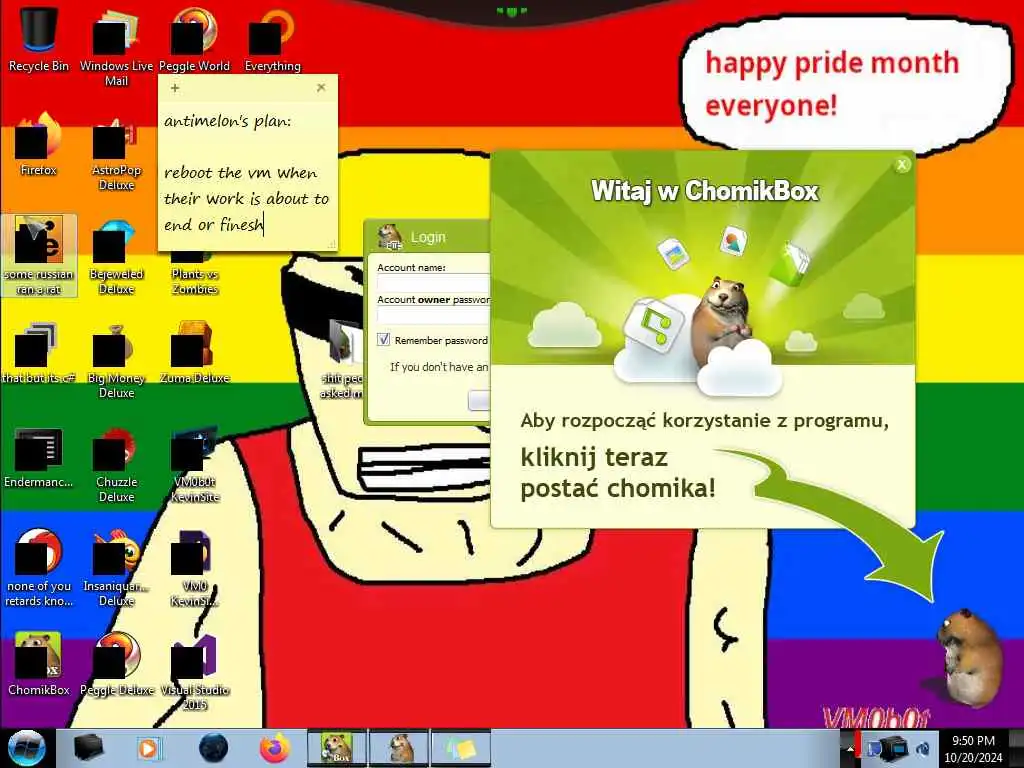This screenshot has height=768, width=1024.
Task: Launch Zuma Deluxe from the desktop
Action: [195, 353]
